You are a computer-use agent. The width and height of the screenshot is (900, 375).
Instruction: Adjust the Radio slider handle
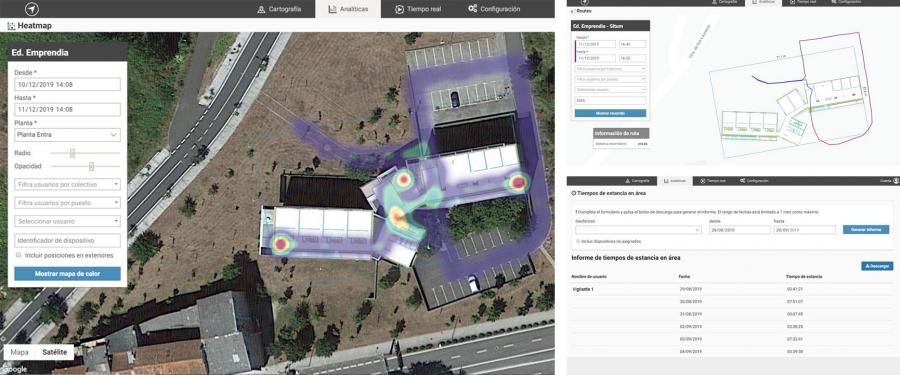(x=72, y=153)
